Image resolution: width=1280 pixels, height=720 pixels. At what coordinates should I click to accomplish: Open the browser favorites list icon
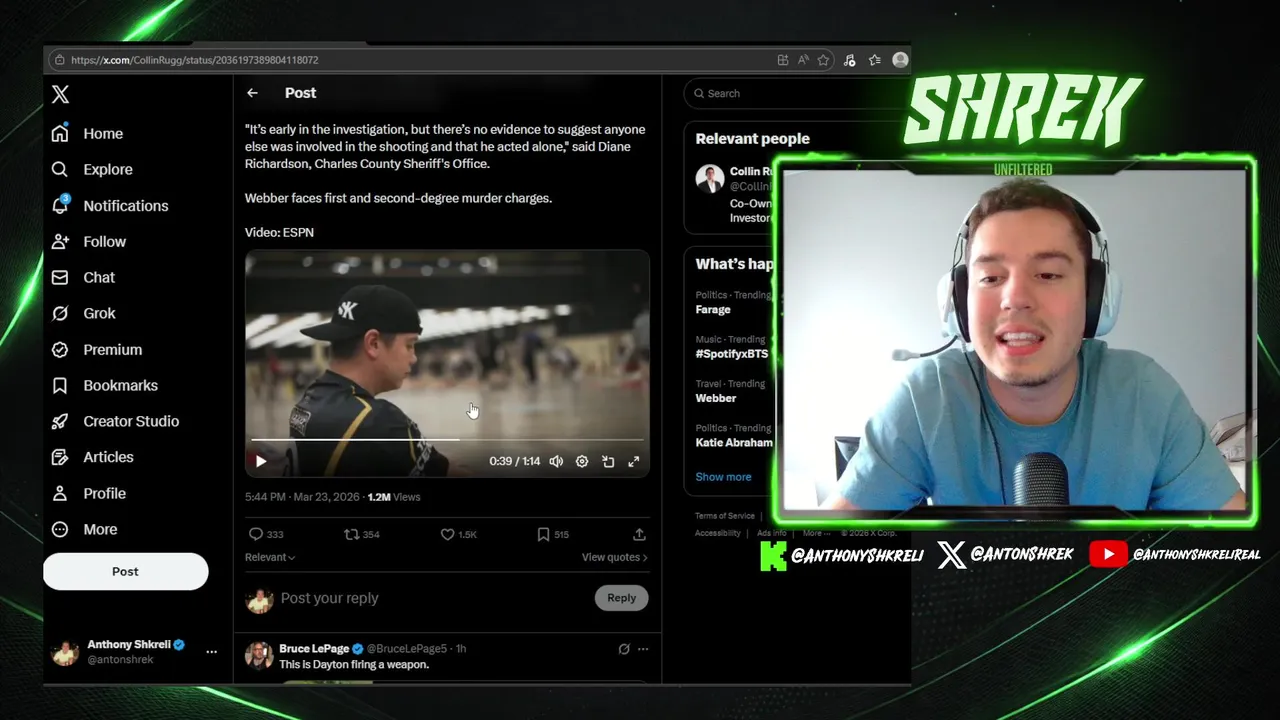point(875,60)
